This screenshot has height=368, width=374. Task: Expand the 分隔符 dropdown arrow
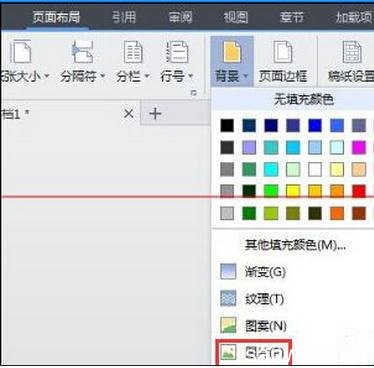click(x=102, y=76)
